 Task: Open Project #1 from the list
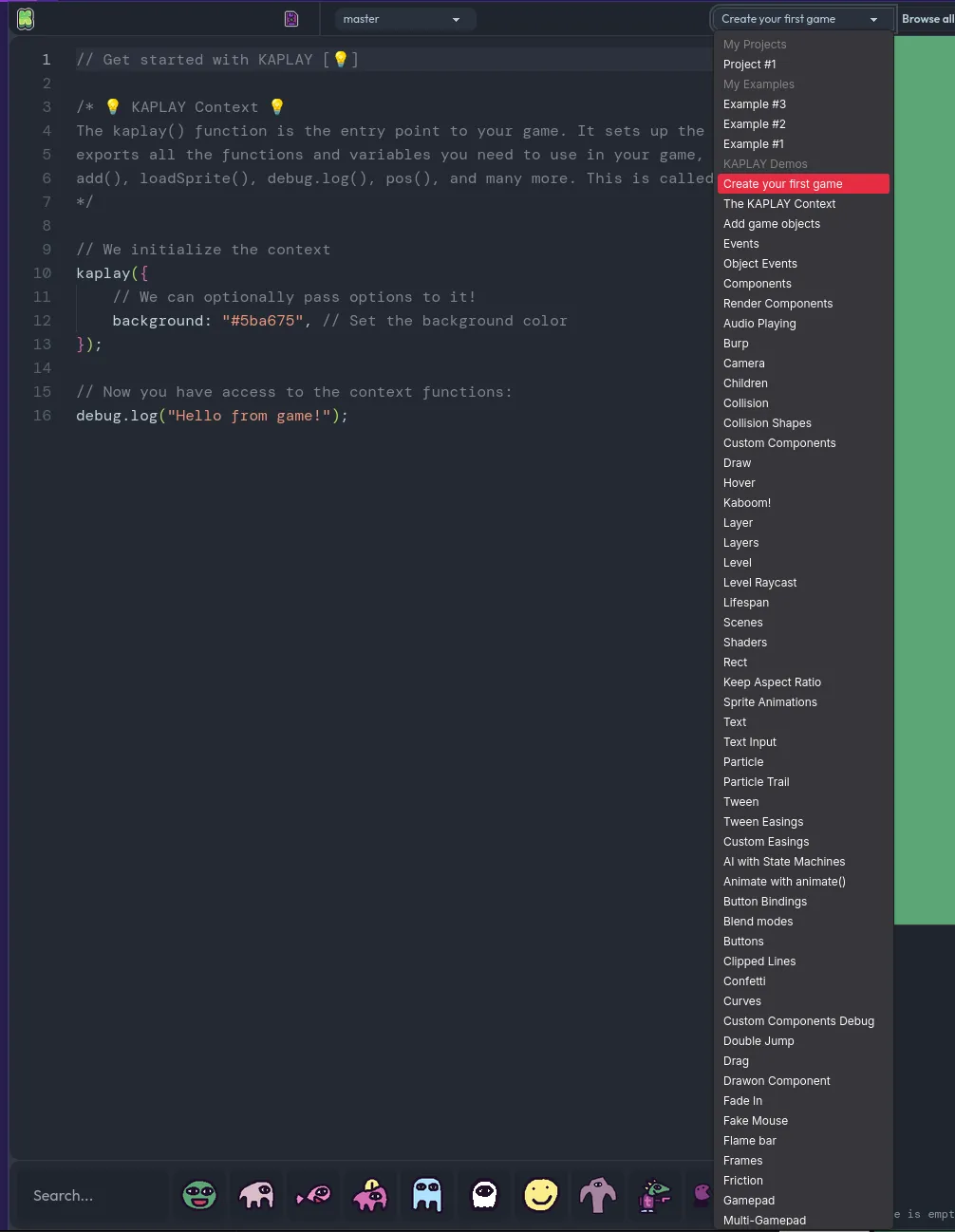803,65
